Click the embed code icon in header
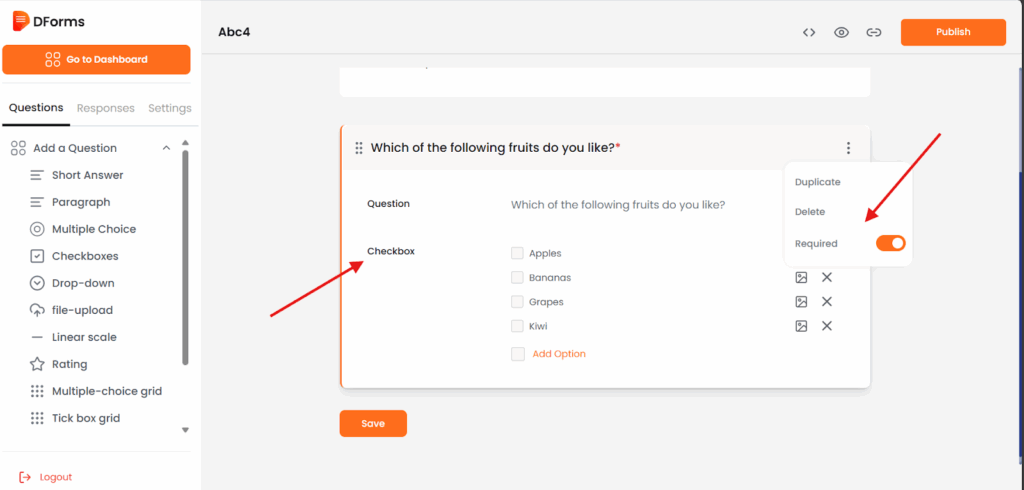Screen dimensions: 1024x490 (x=809, y=32)
